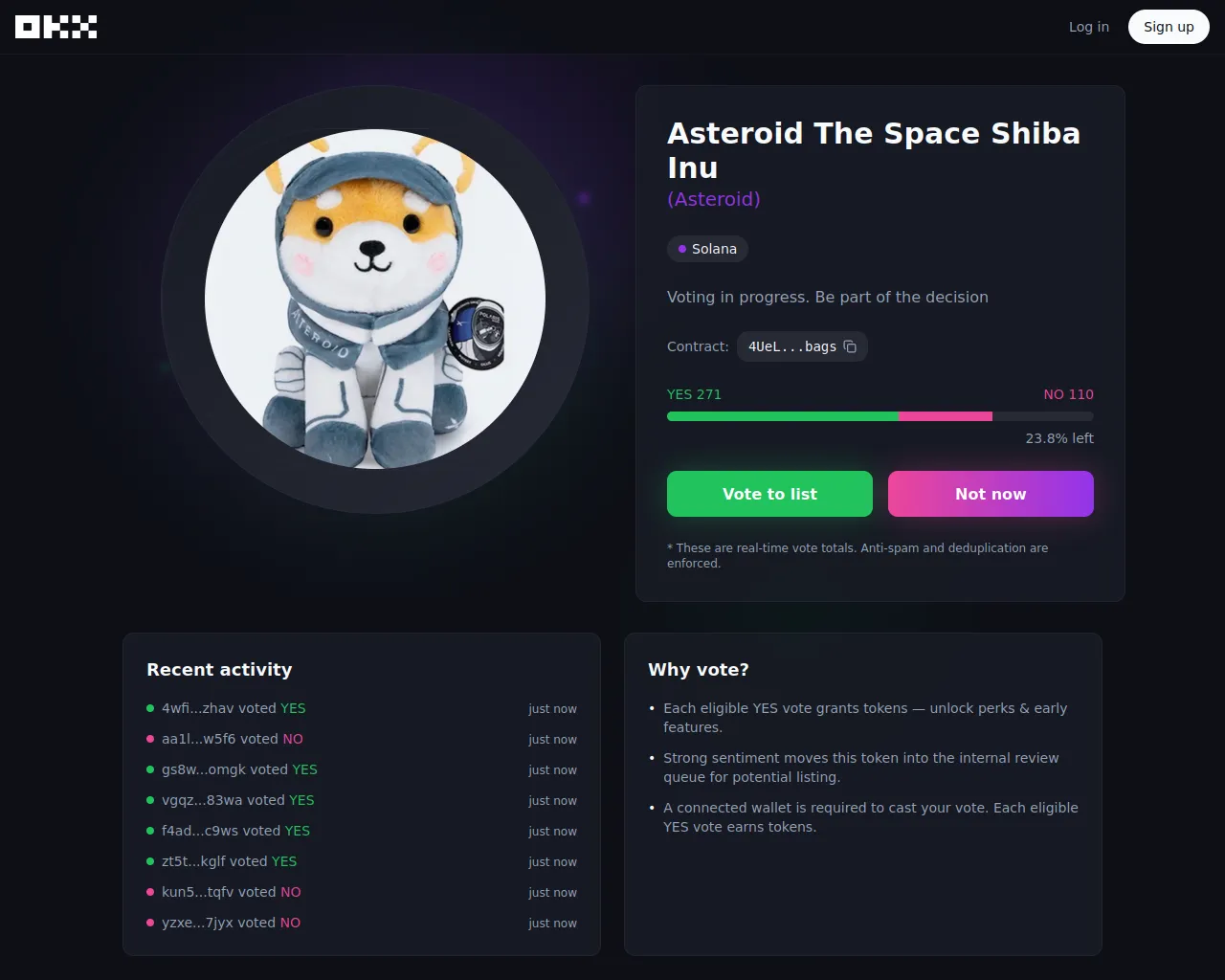Click the pink NO portion of vote bar
Screen dimensions: 1225x980
[x=946, y=416]
